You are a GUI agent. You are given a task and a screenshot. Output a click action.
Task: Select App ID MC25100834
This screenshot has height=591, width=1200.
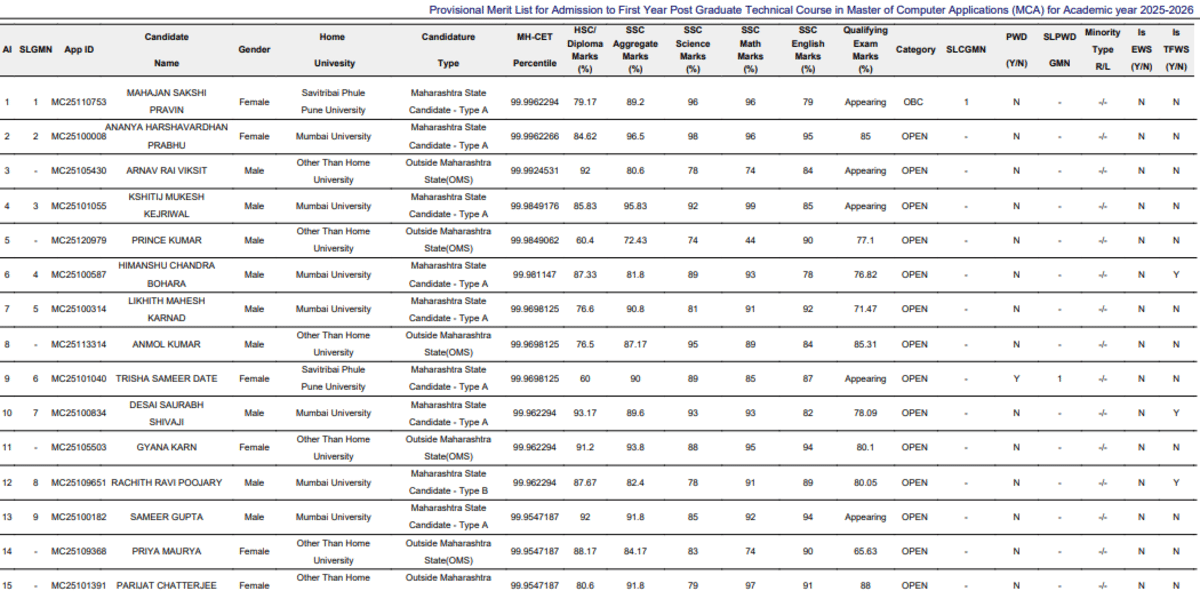79,413
